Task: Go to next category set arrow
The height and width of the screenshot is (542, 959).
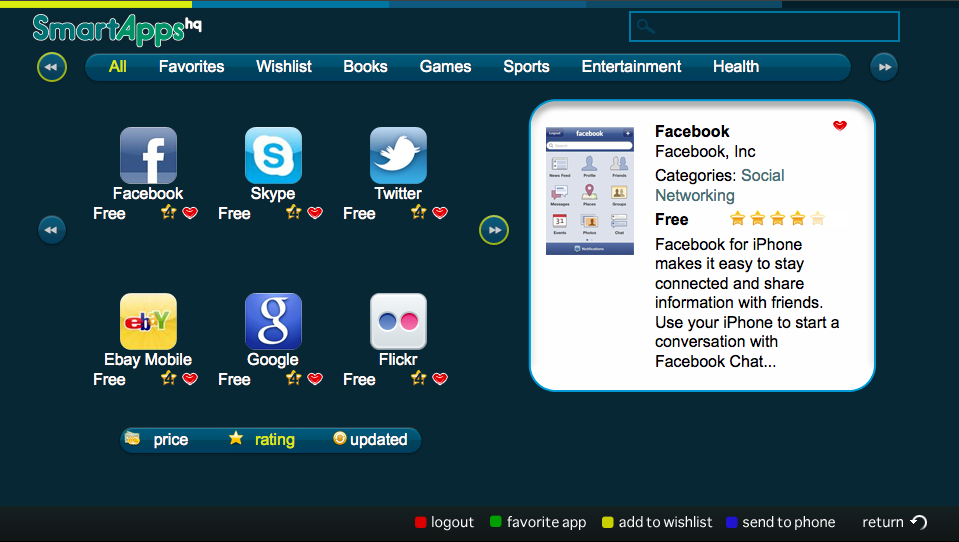Action: click(x=884, y=67)
